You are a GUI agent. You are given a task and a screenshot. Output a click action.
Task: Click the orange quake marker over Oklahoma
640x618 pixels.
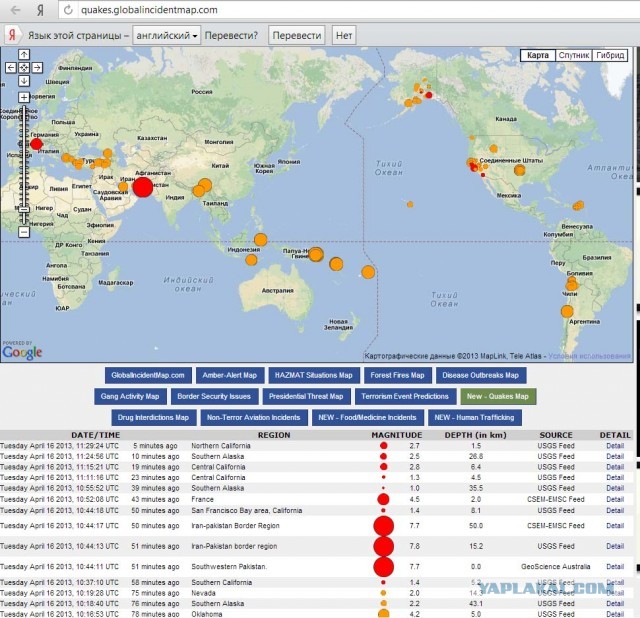click(519, 170)
